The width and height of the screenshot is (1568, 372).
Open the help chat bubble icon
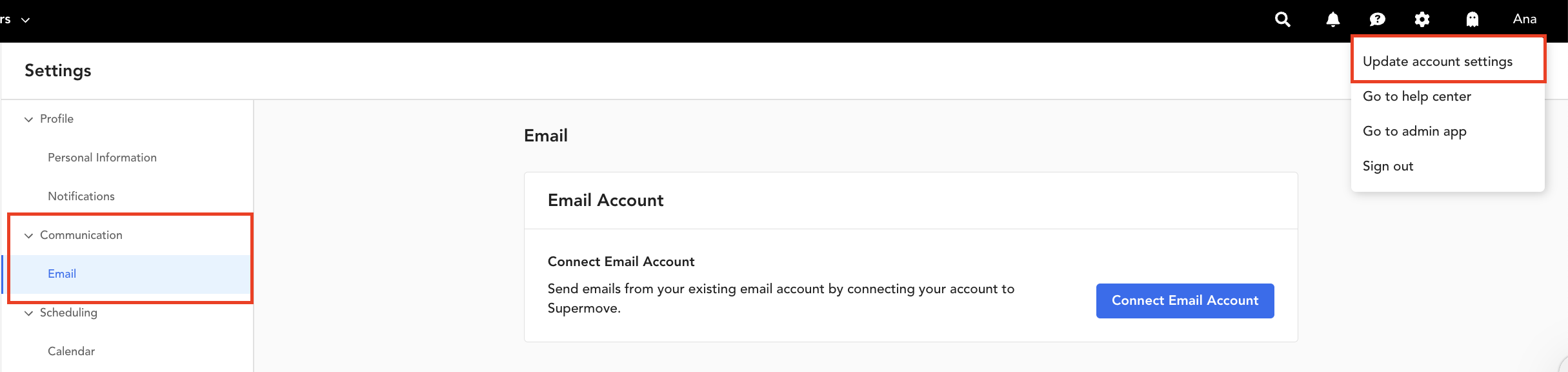pyautogui.click(x=1378, y=20)
